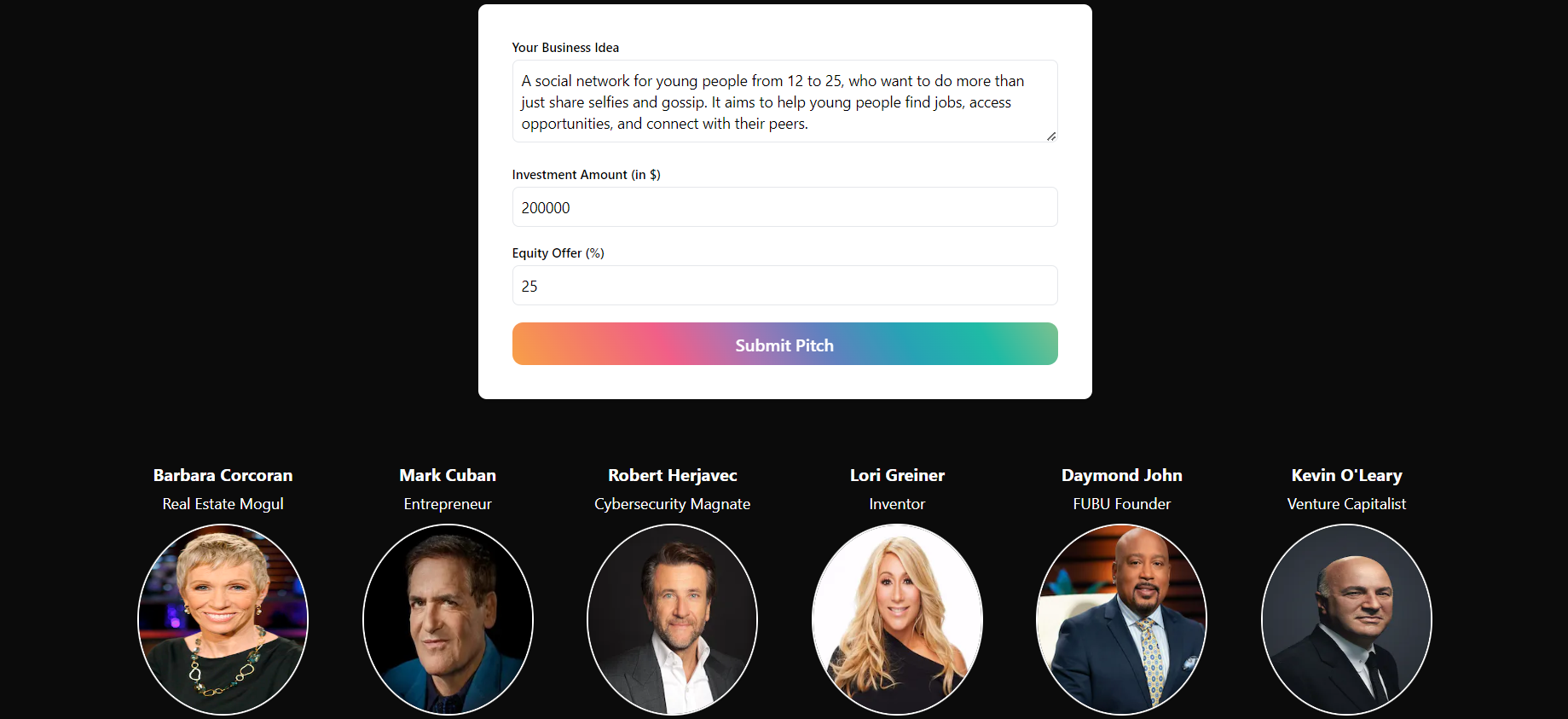Image resolution: width=1568 pixels, height=719 pixels.
Task: Click the Equity Offer percentage field
Action: coord(784,286)
